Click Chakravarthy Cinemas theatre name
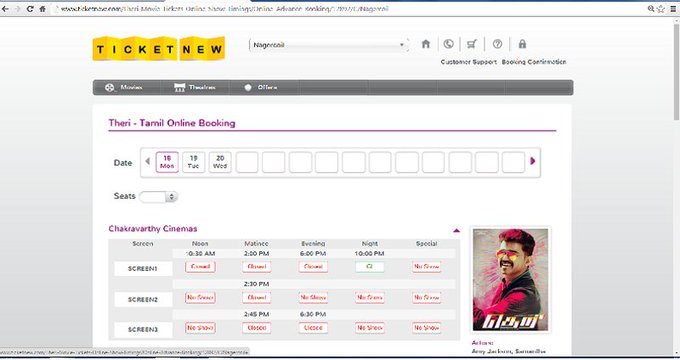This screenshot has height=360, width=680. tap(153, 229)
